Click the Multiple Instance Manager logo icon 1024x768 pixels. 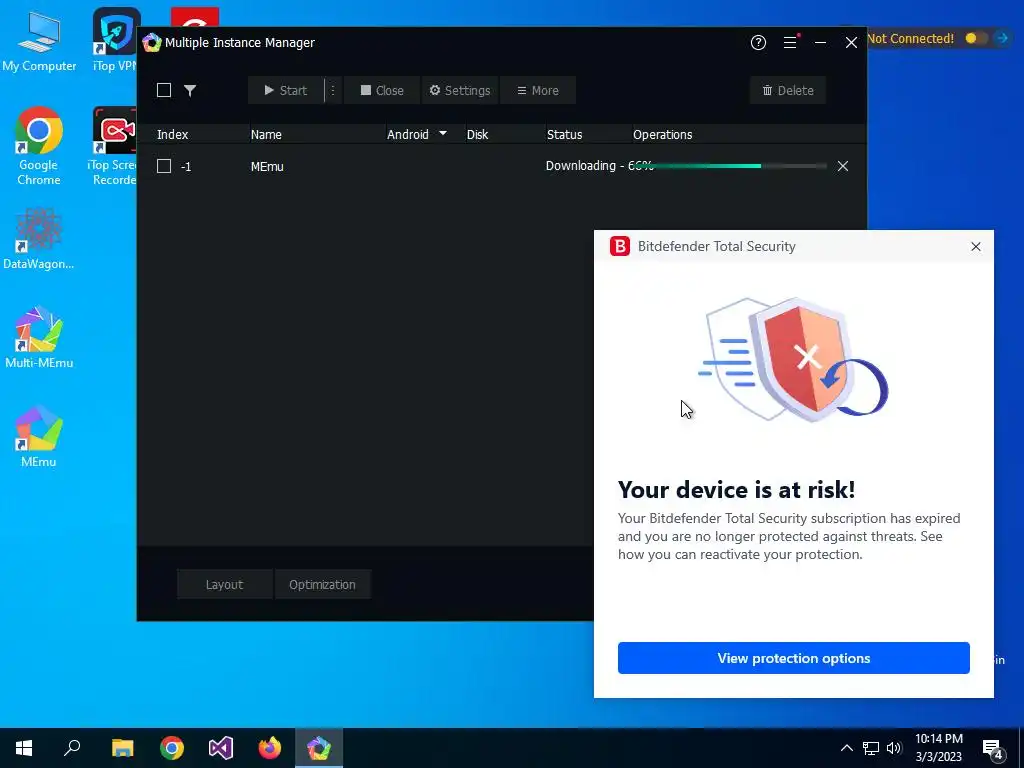[x=152, y=42]
